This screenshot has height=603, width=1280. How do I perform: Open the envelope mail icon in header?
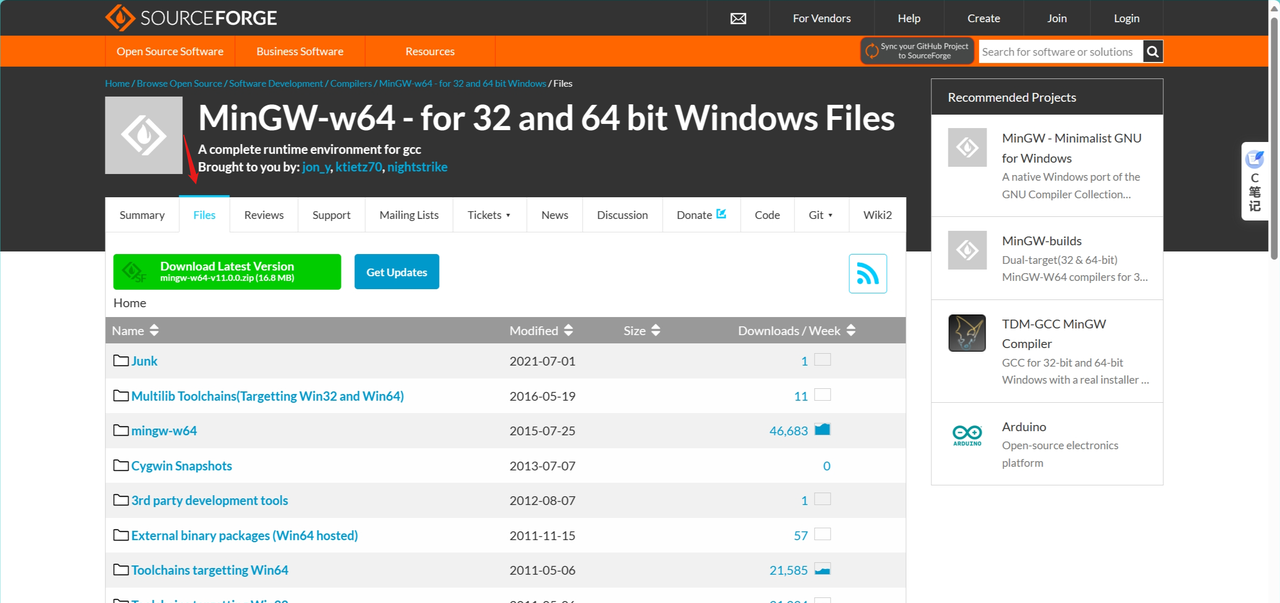click(x=738, y=18)
